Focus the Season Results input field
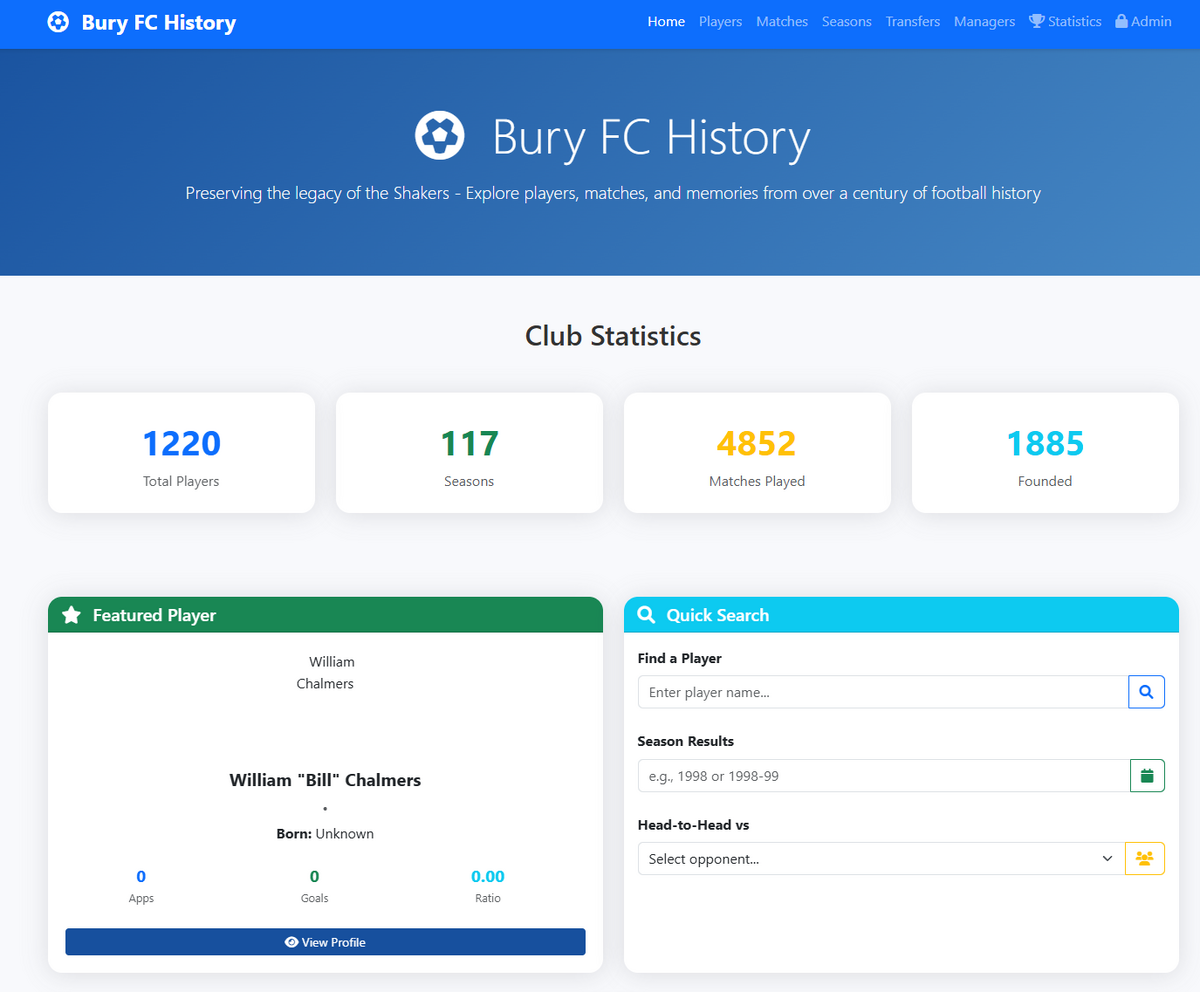1200x992 pixels. point(884,775)
